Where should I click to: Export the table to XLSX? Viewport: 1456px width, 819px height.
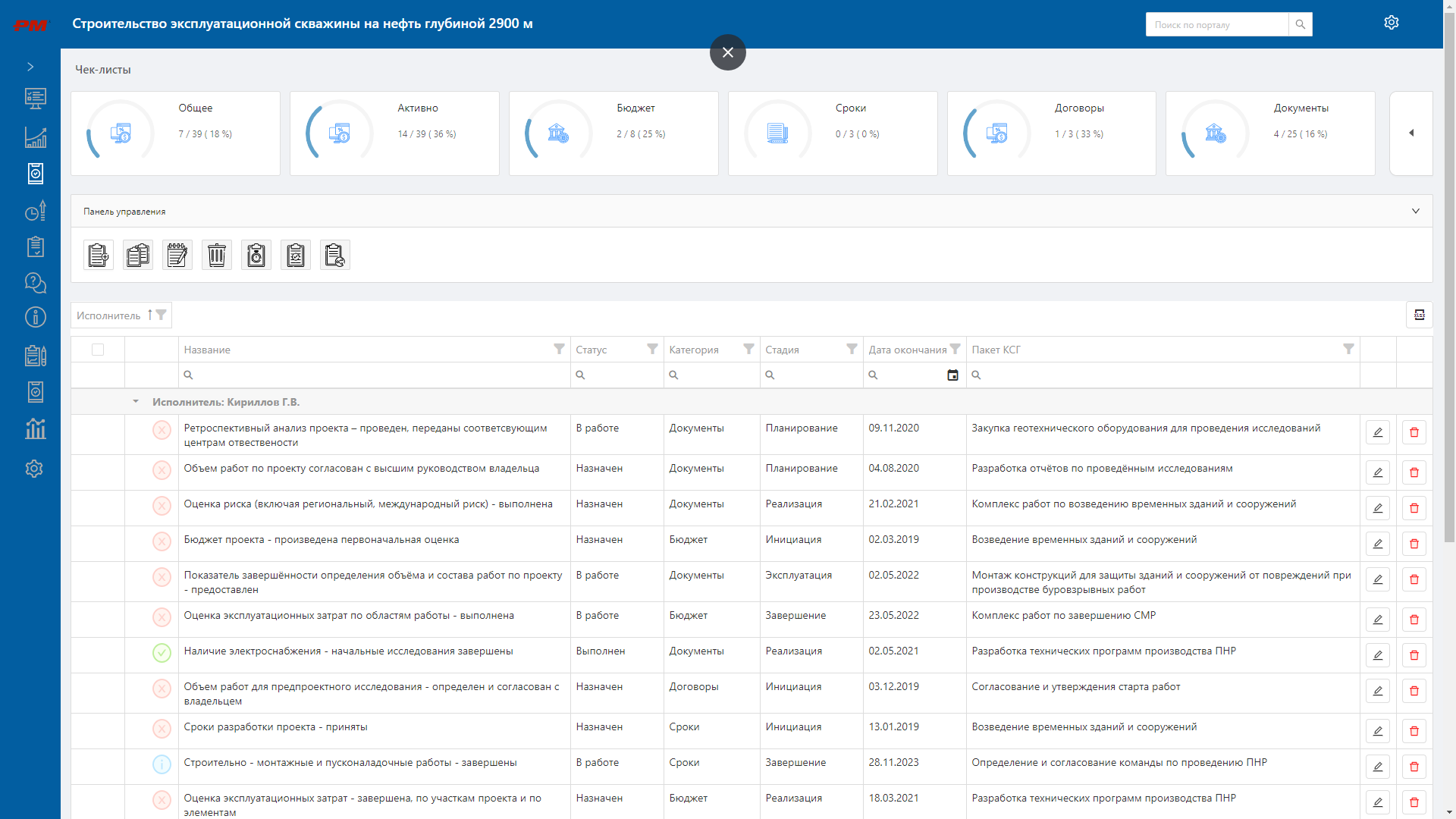pyautogui.click(x=1419, y=315)
